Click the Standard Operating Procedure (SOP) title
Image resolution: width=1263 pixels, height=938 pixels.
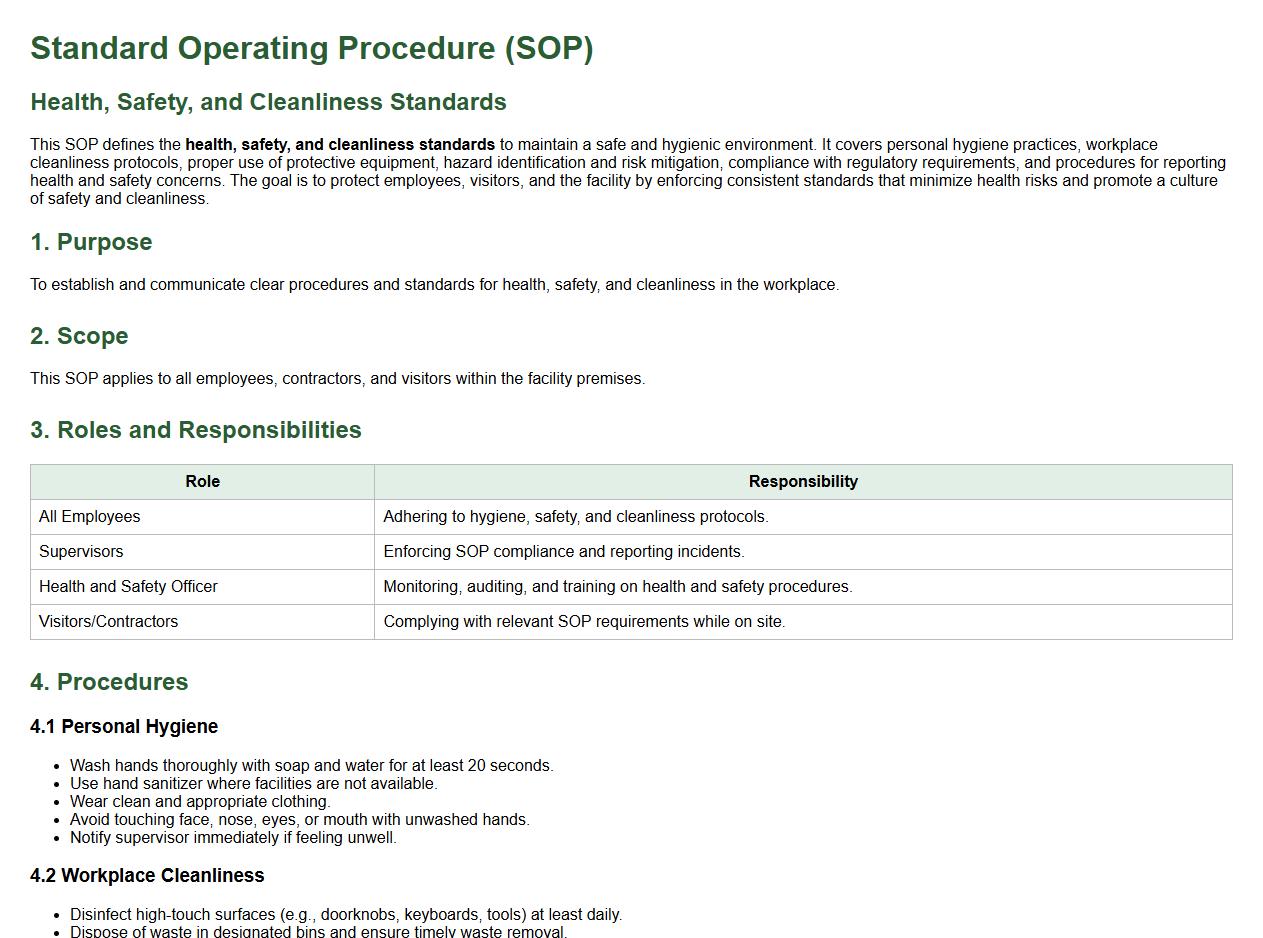coord(311,48)
